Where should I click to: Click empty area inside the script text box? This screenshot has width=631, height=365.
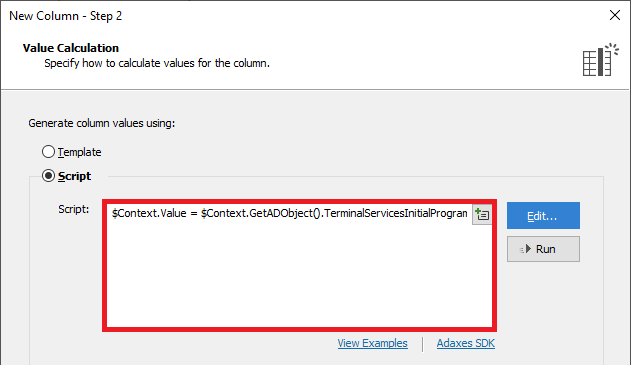click(299, 276)
